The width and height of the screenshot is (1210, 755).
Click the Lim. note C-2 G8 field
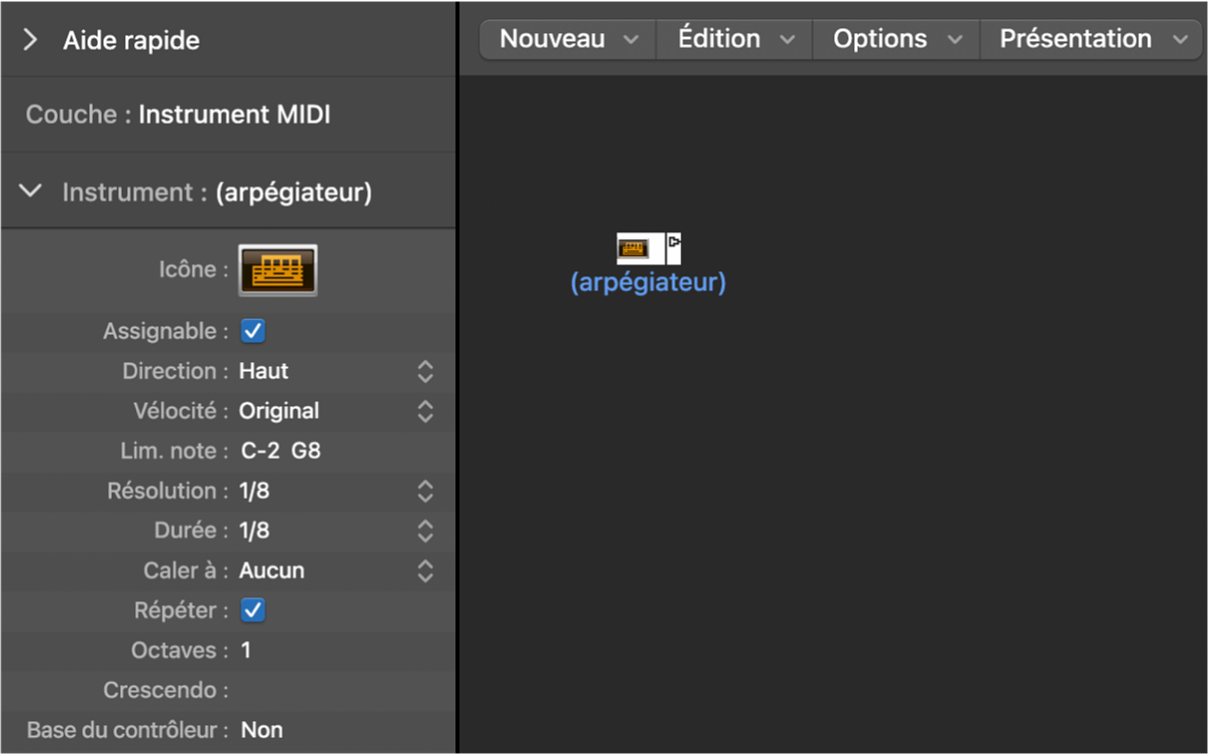(281, 451)
